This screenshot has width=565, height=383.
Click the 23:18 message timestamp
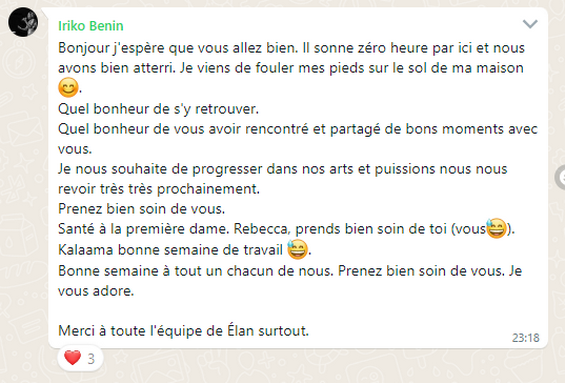(x=526, y=338)
